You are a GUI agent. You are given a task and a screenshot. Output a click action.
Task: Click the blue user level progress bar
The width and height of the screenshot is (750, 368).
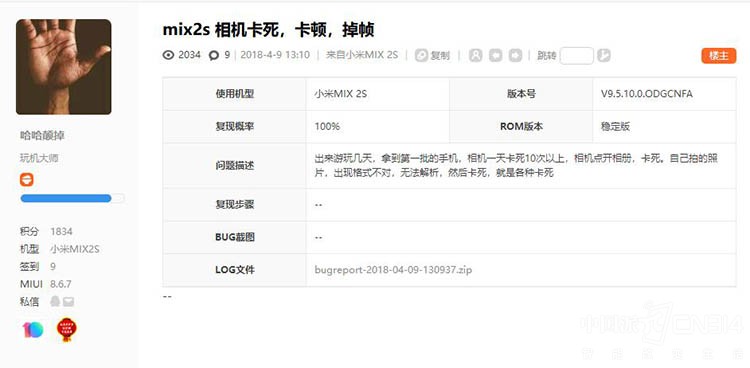click(72, 198)
